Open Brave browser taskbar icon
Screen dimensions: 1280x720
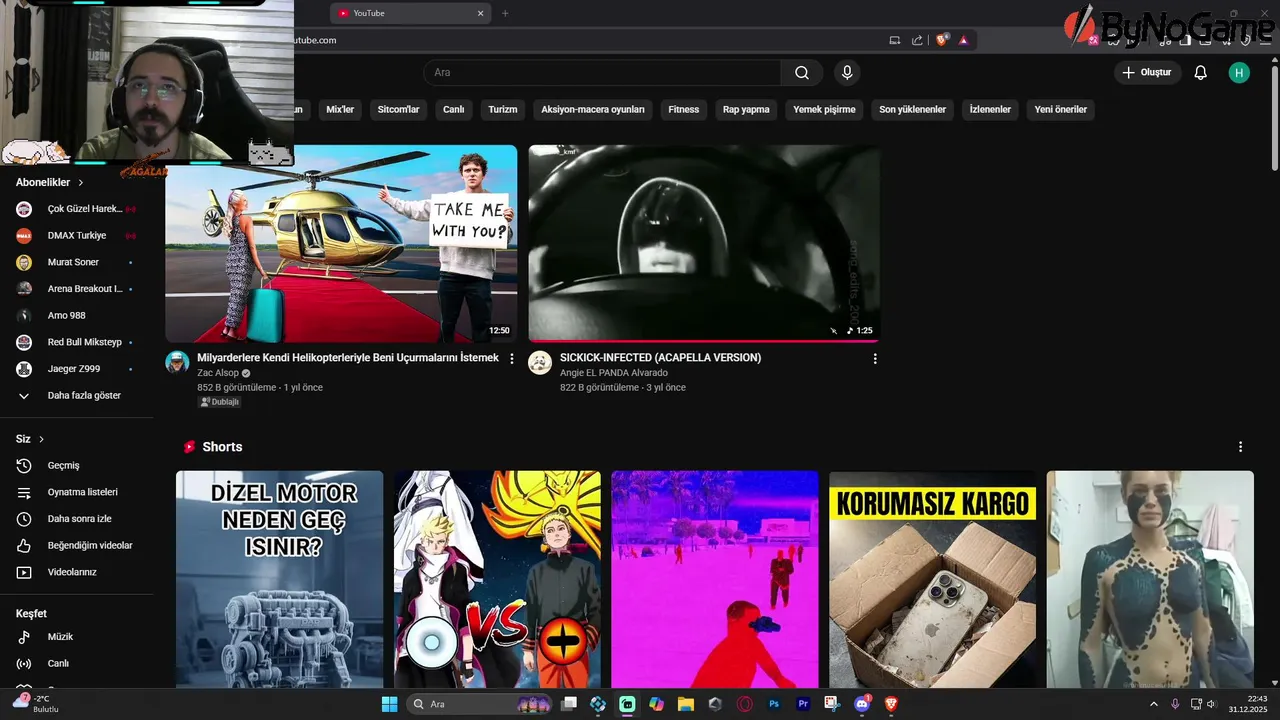(x=891, y=704)
